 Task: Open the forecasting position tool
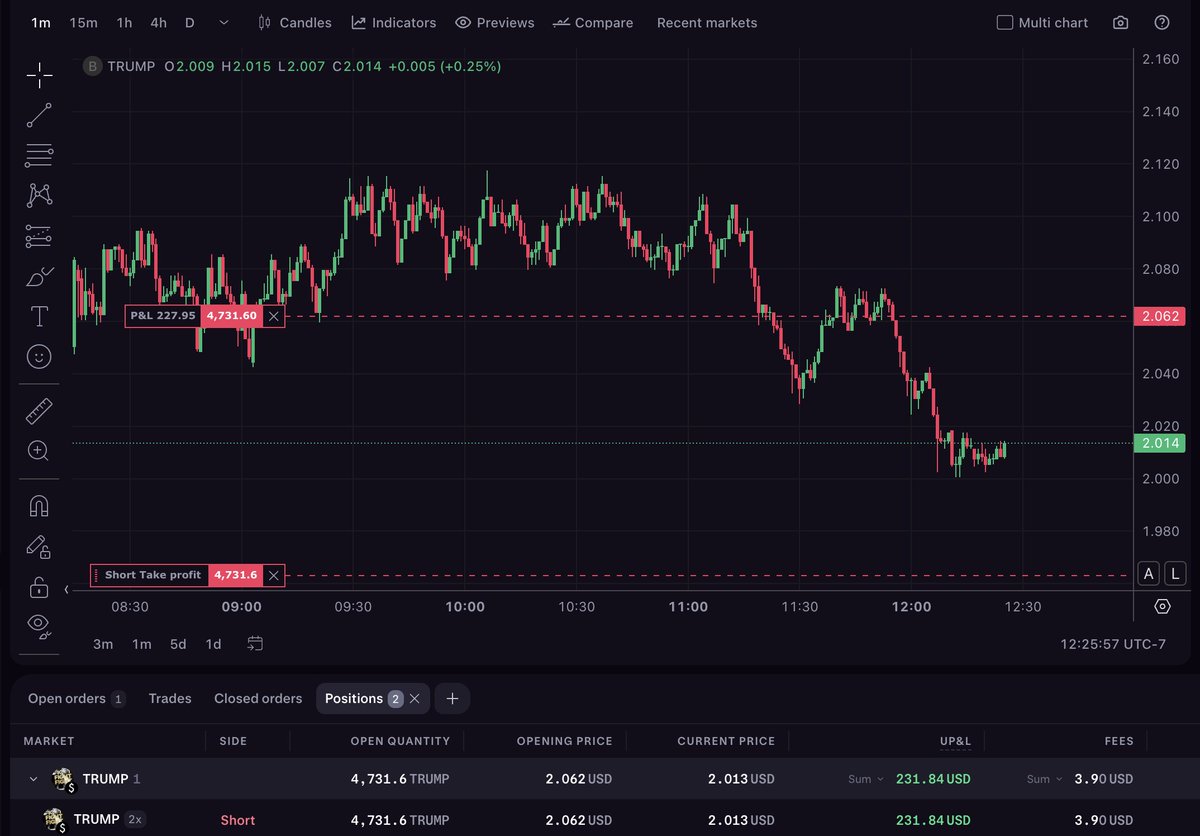click(39, 236)
